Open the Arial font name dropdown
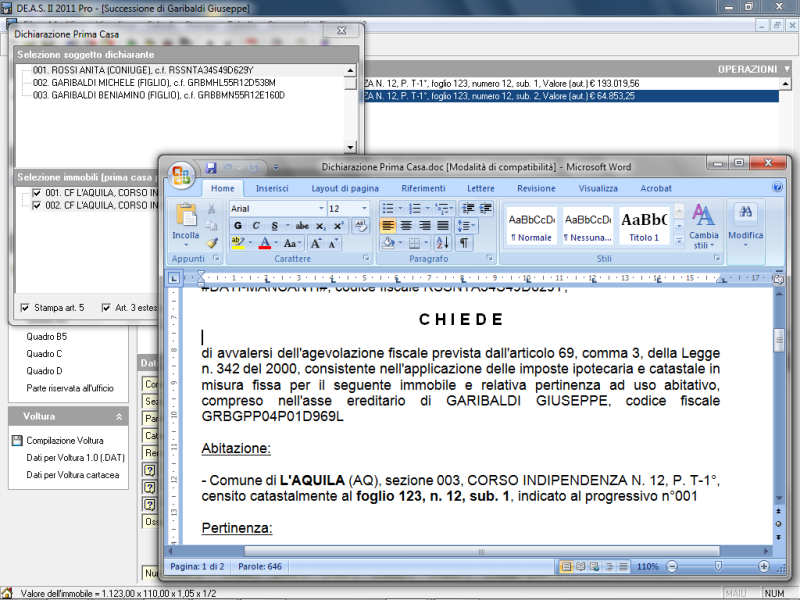Screen dimensions: 800x600 [x=321, y=208]
